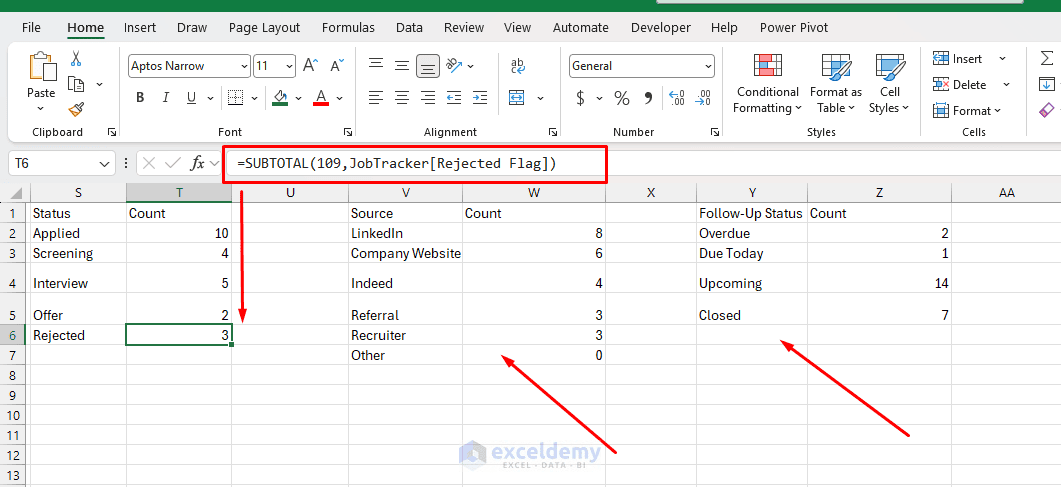Open the File tab
The width and height of the screenshot is (1061, 487).
pos(31,28)
